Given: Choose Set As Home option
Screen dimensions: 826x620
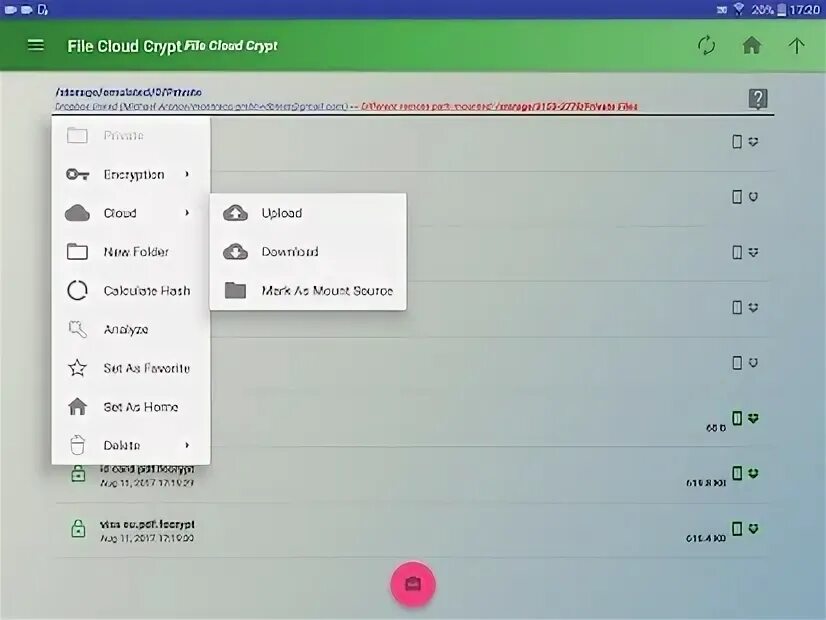Looking at the screenshot, I should (x=131, y=407).
